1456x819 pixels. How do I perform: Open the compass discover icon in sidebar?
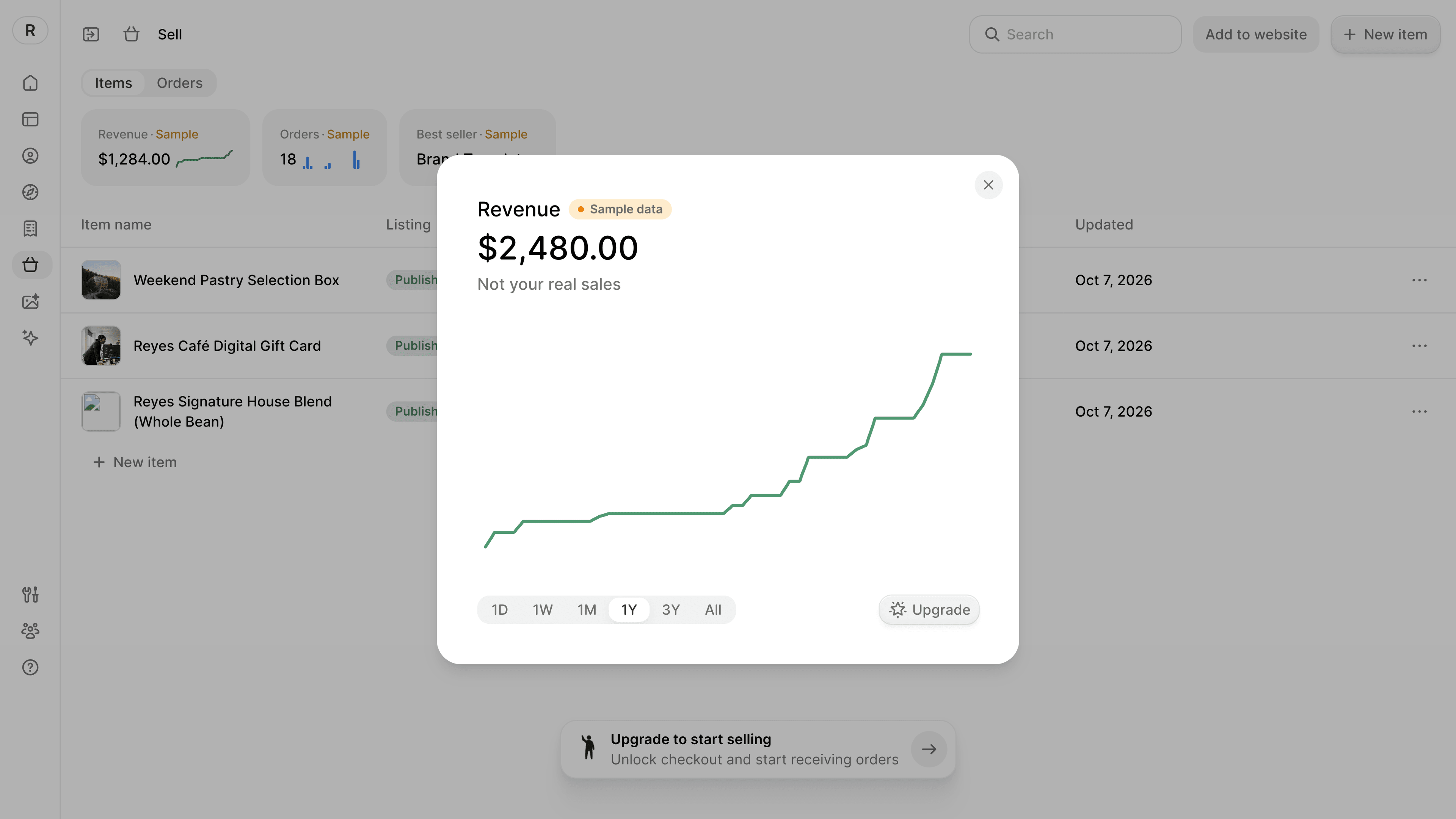tap(30, 192)
